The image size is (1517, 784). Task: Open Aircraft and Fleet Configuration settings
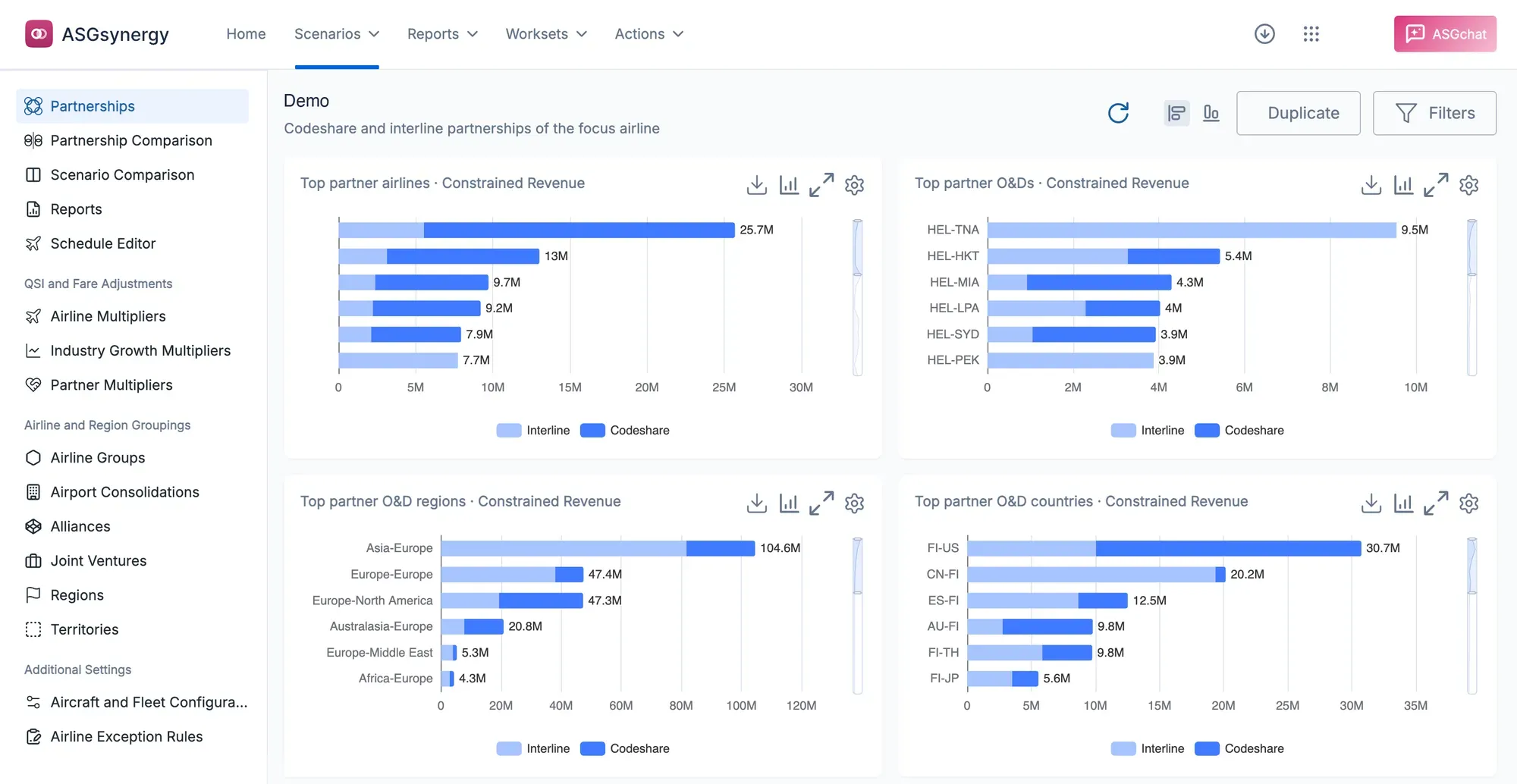coord(132,702)
